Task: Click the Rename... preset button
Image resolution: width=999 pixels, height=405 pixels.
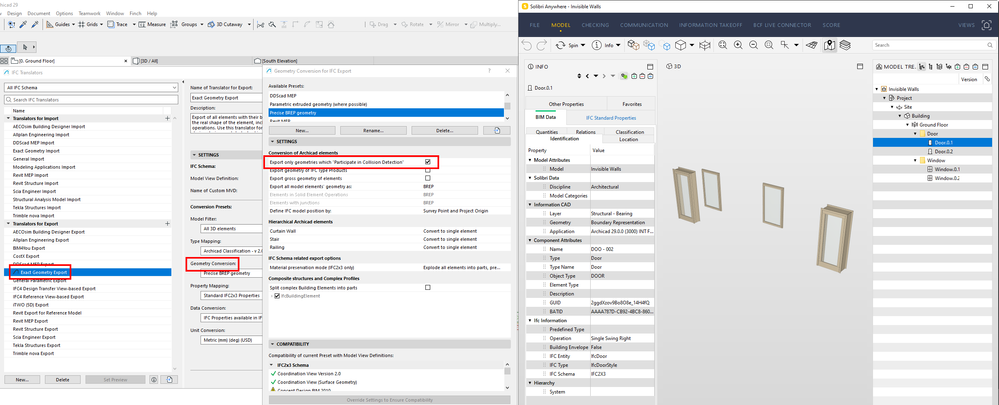Action: [x=373, y=130]
